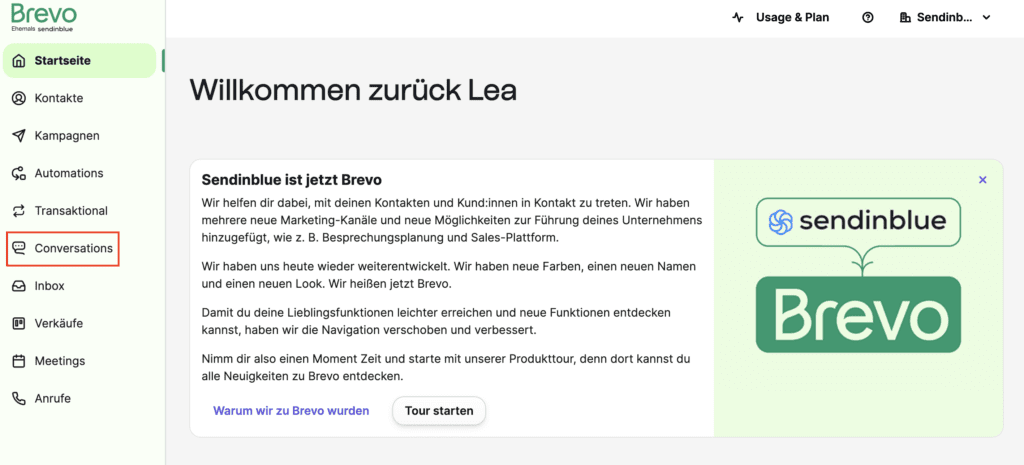Viewport: 1024px width, 465px height.
Task: Dismiss the Sendinblue ist jetzt Brevo banner
Action: 983,180
